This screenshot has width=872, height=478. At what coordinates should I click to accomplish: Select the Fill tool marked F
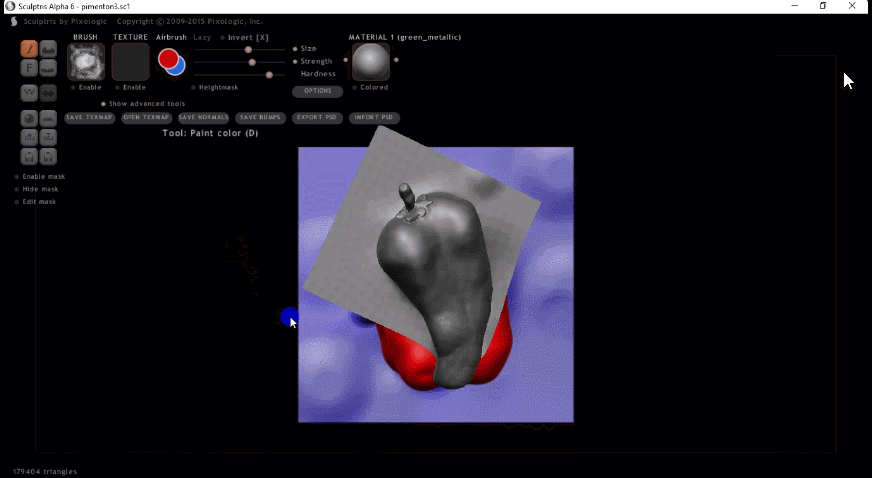pyautogui.click(x=29, y=68)
